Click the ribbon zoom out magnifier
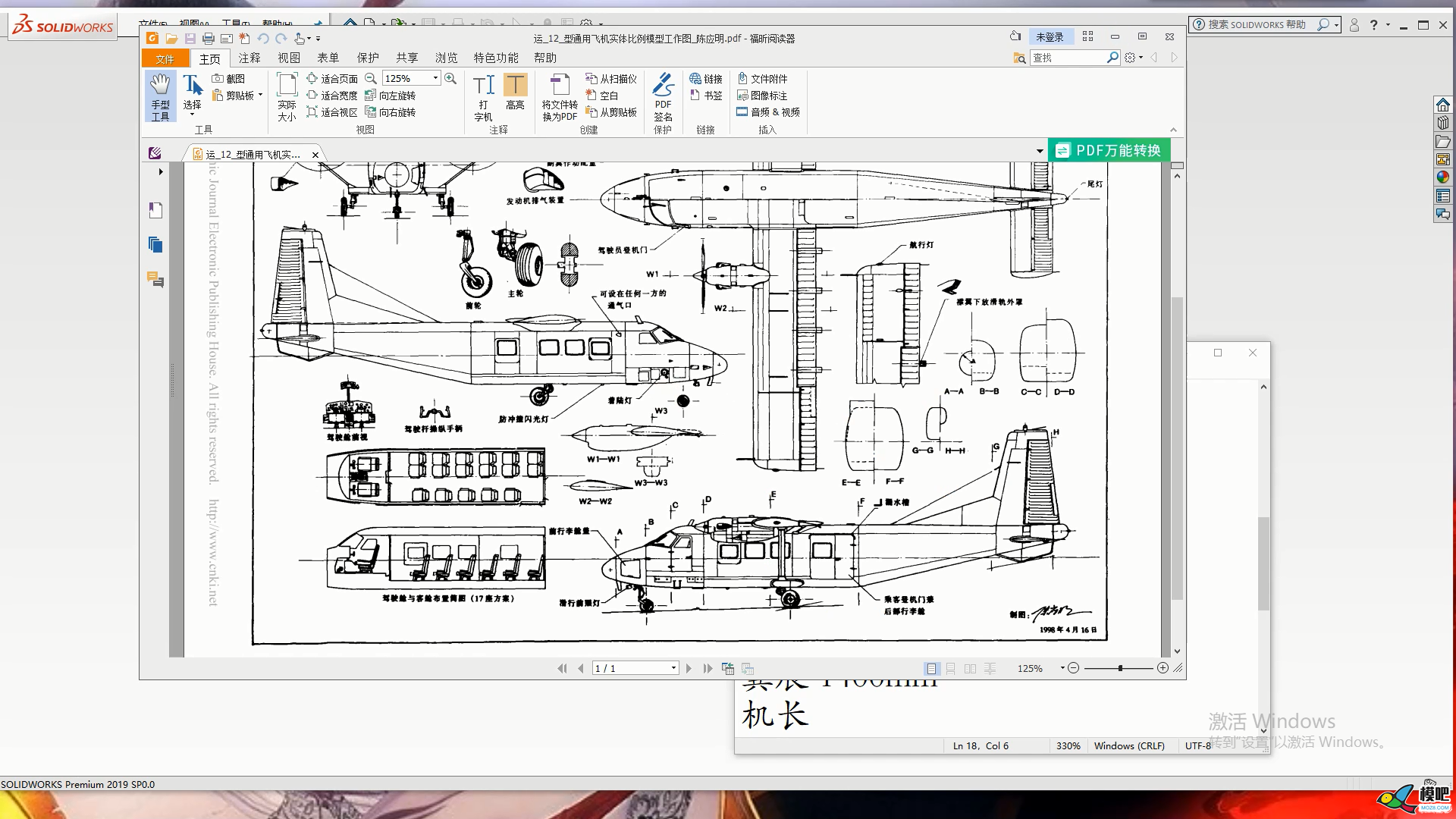Image resolution: width=1456 pixels, height=819 pixels. (x=371, y=78)
